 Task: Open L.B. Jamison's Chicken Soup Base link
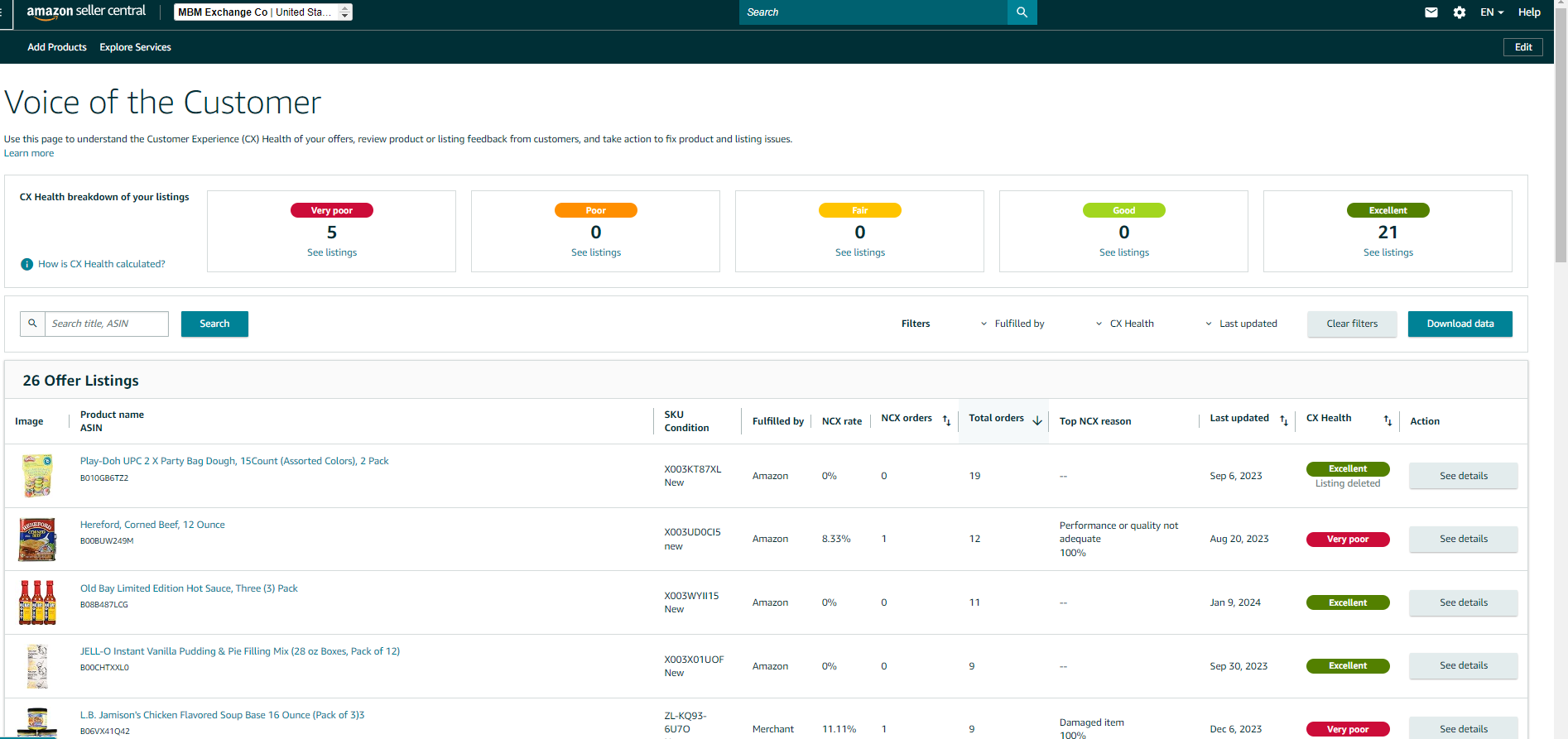pos(222,715)
